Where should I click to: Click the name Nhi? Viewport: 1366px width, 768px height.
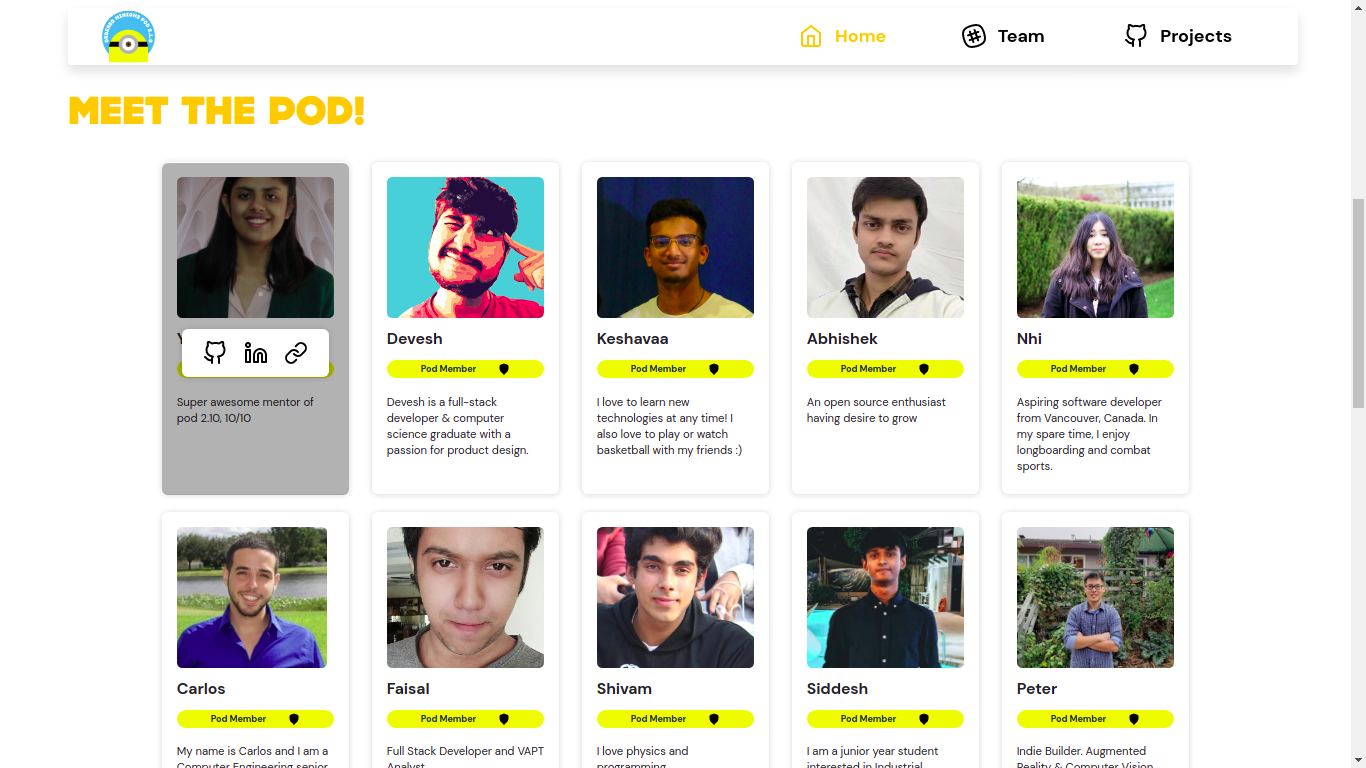[1029, 339]
